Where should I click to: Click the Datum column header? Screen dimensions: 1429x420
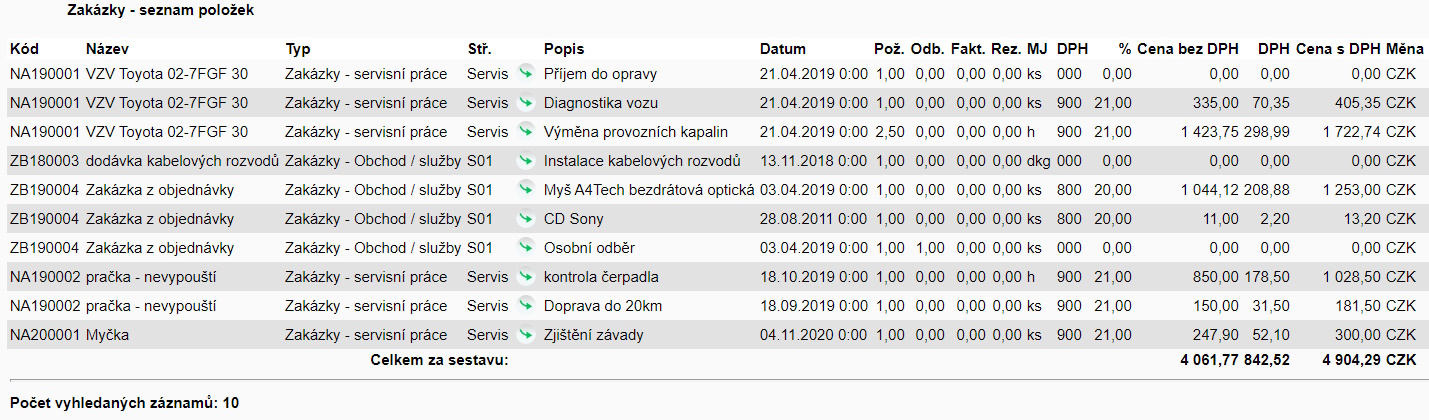point(782,48)
